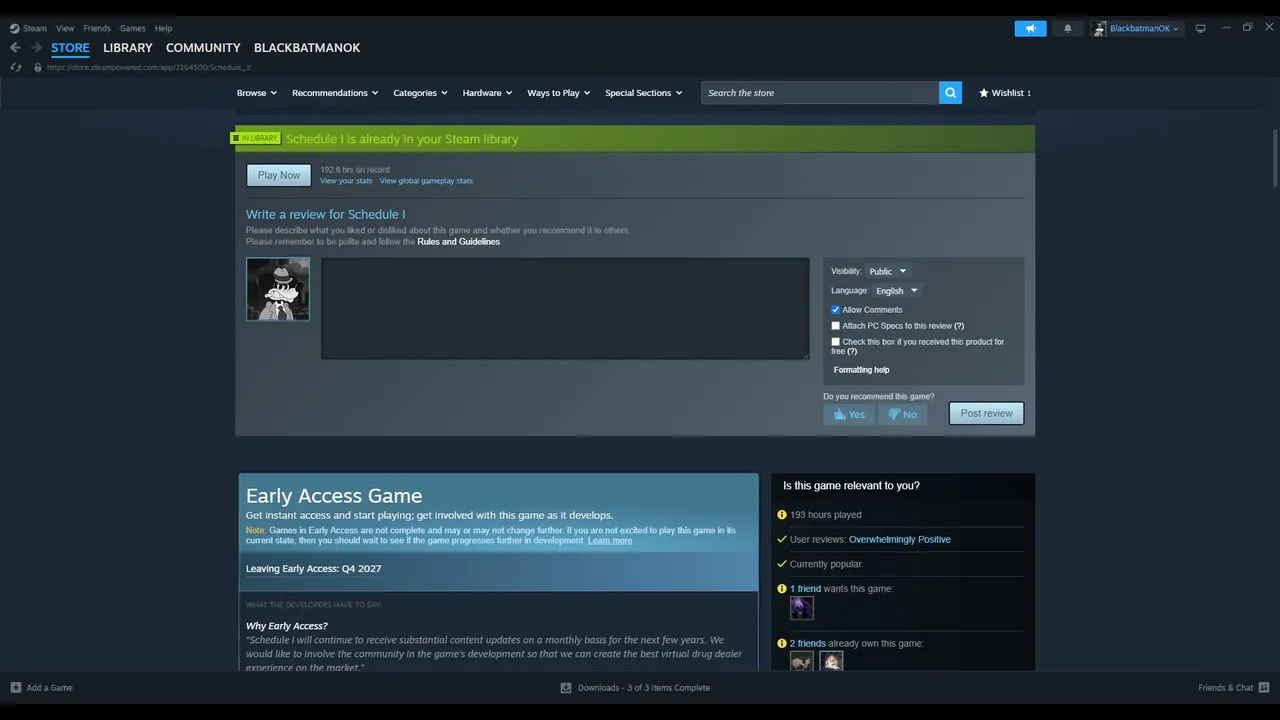Open the announcements megaphone button
This screenshot has height=720, width=1280.
click(x=1030, y=28)
